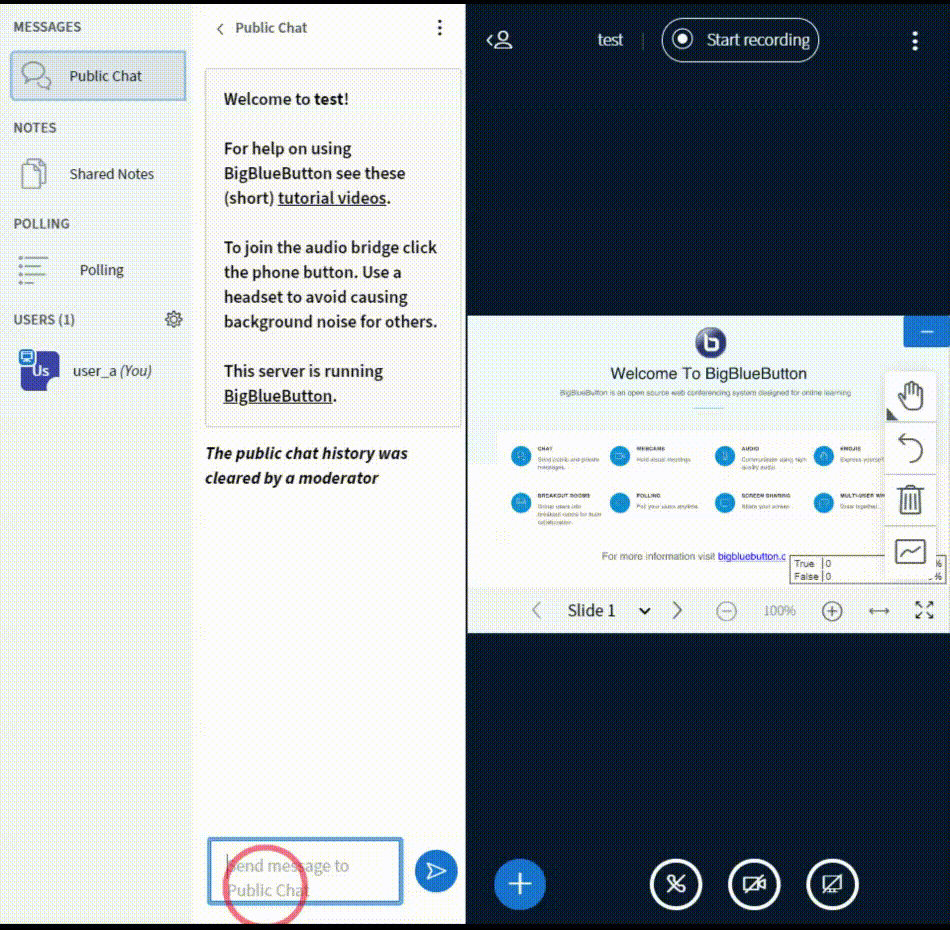The height and width of the screenshot is (930, 950).
Task: Open the session options kebab menu
Action: tap(914, 40)
